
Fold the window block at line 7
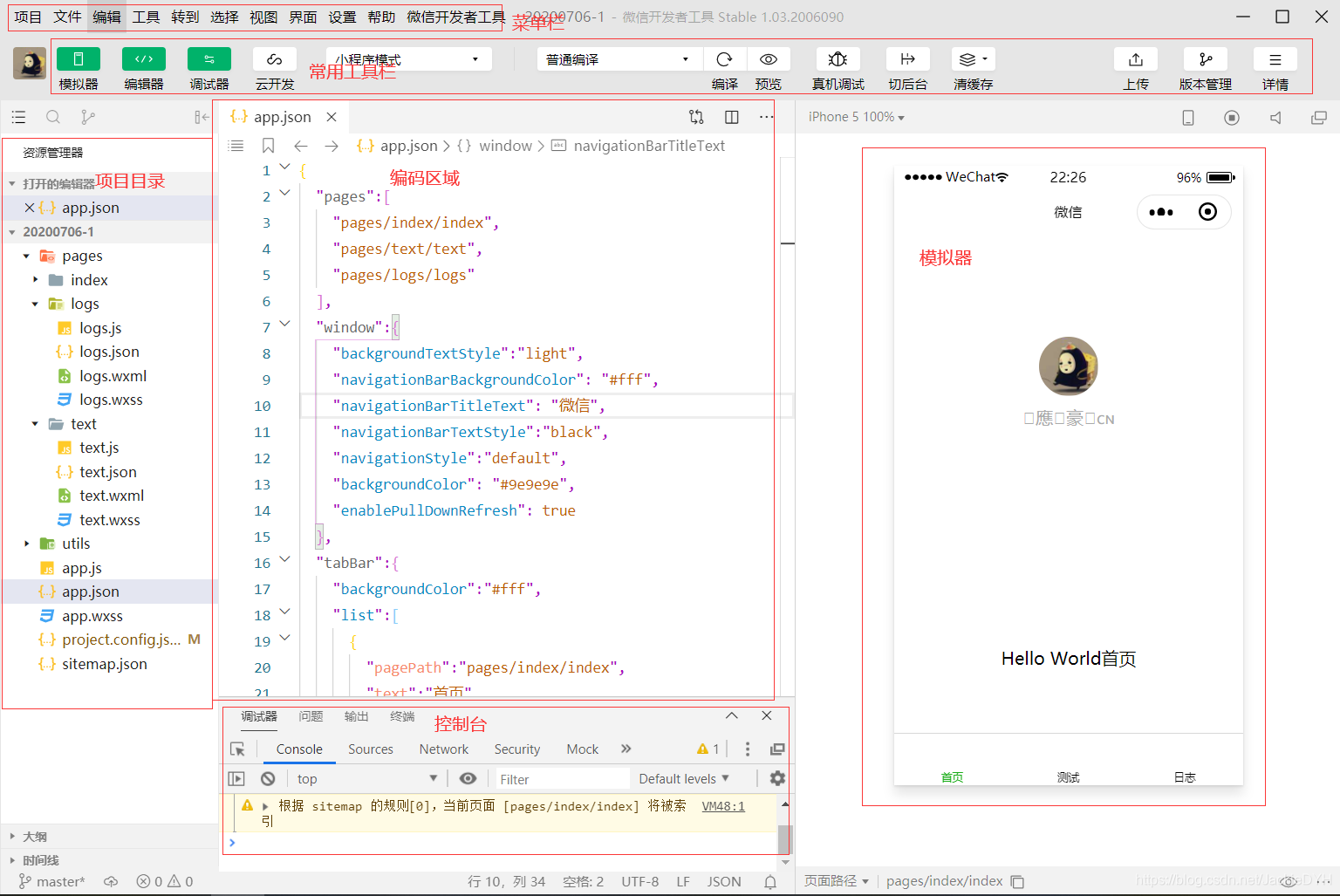284,324
